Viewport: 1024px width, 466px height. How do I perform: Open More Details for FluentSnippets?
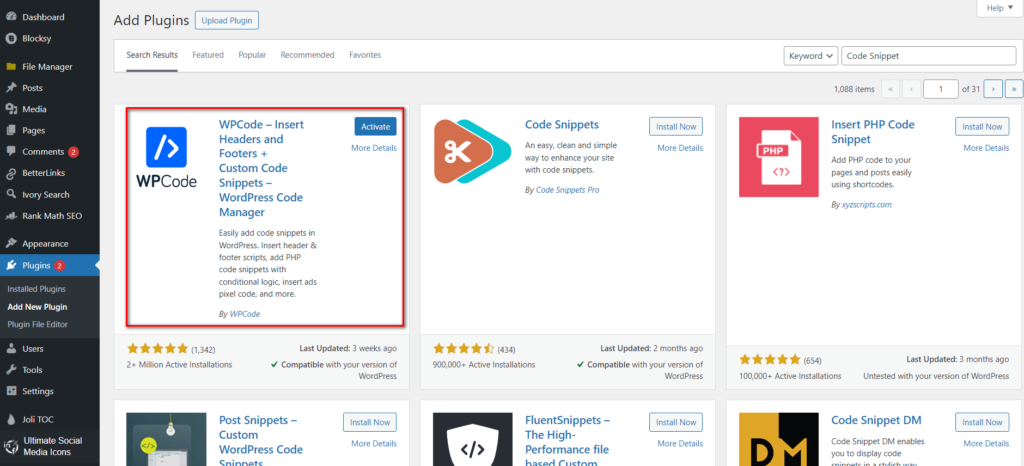[x=680, y=444]
